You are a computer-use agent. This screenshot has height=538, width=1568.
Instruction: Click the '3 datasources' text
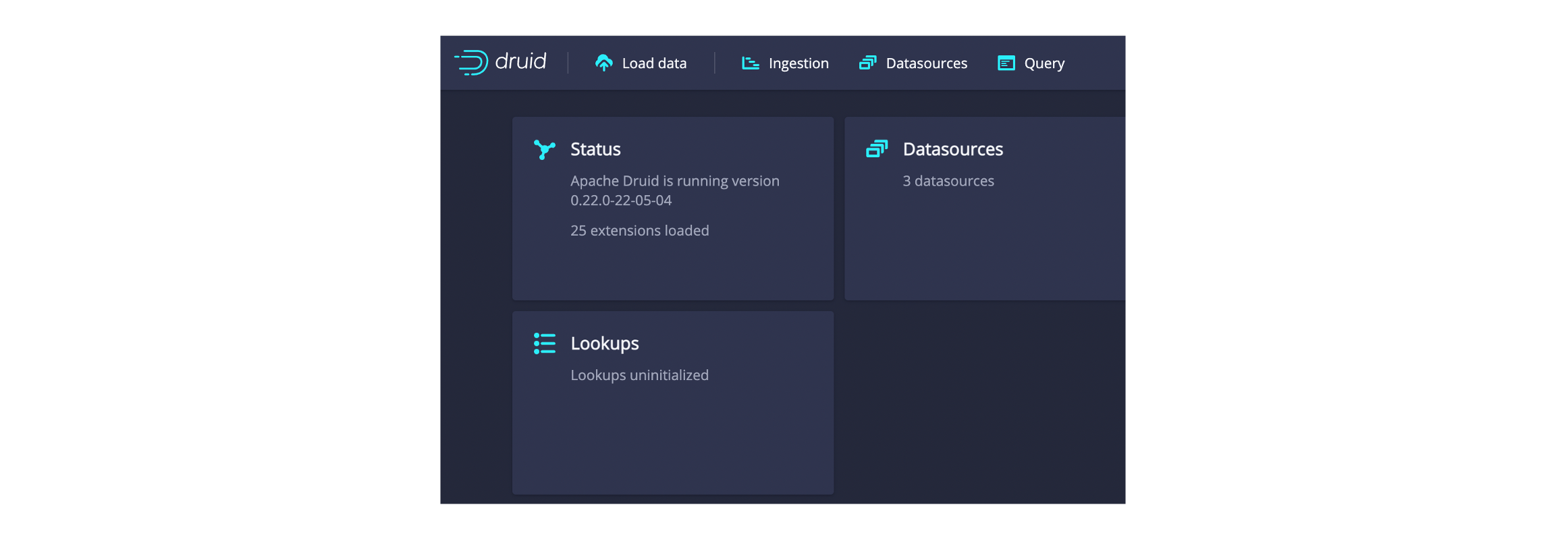[948, 181]
